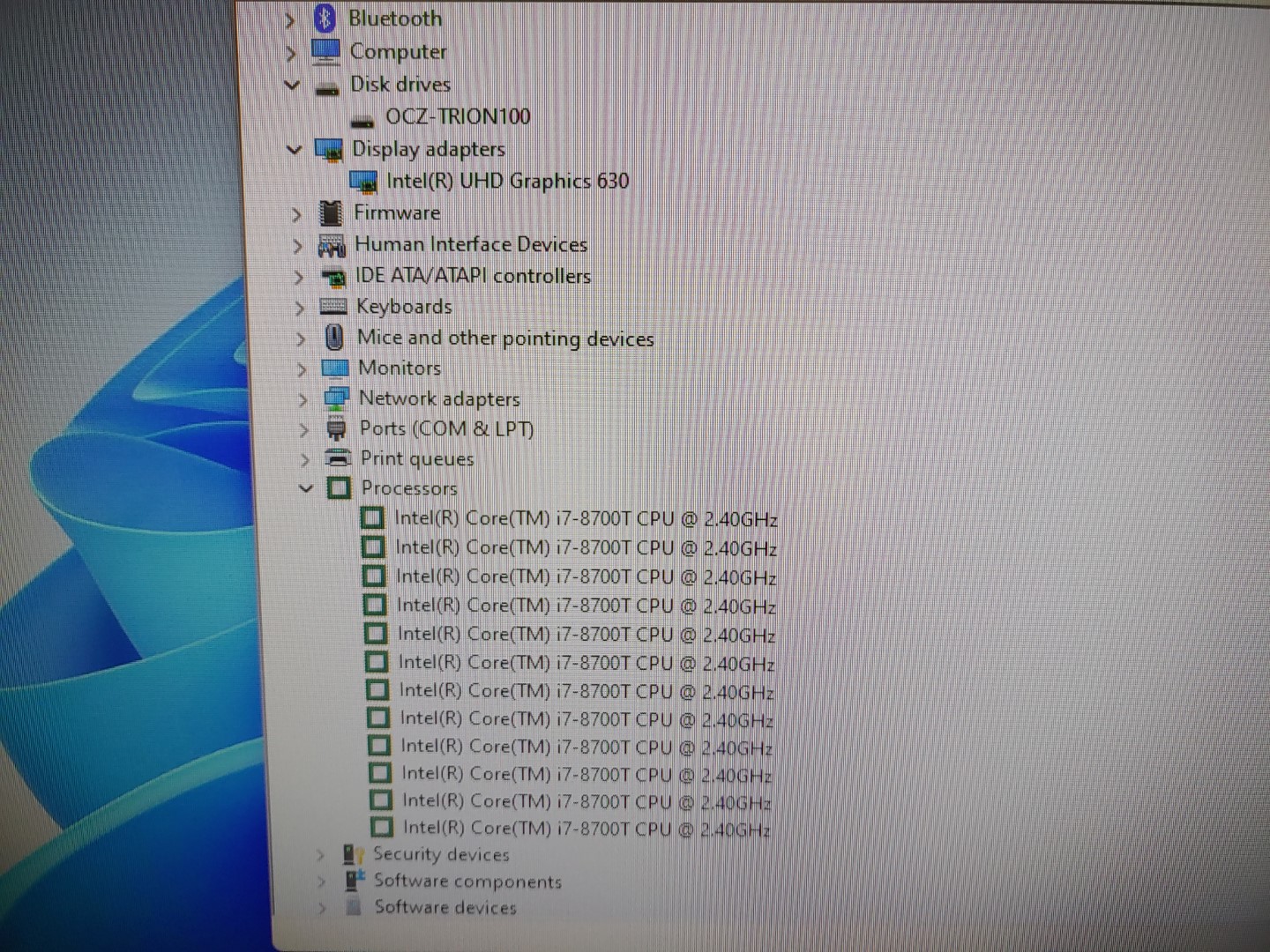Select the Processors label
This screenshot has height=952, width=1270.
click(409, 487)
